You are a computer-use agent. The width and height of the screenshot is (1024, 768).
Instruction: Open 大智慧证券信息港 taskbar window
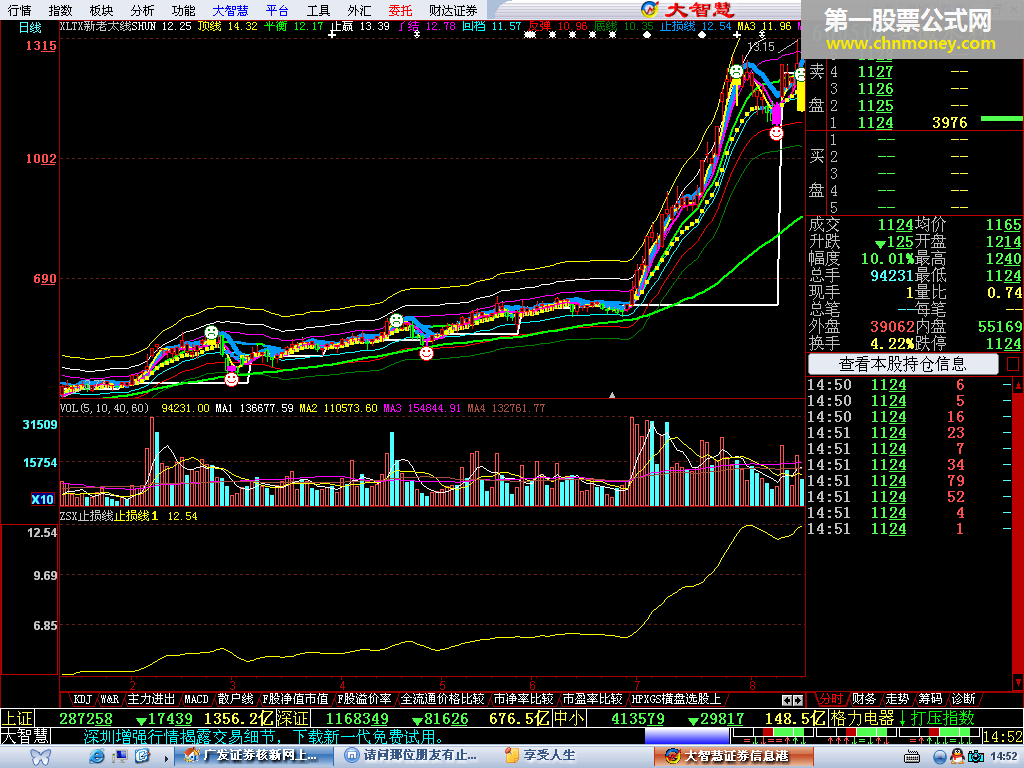[733, 756]
